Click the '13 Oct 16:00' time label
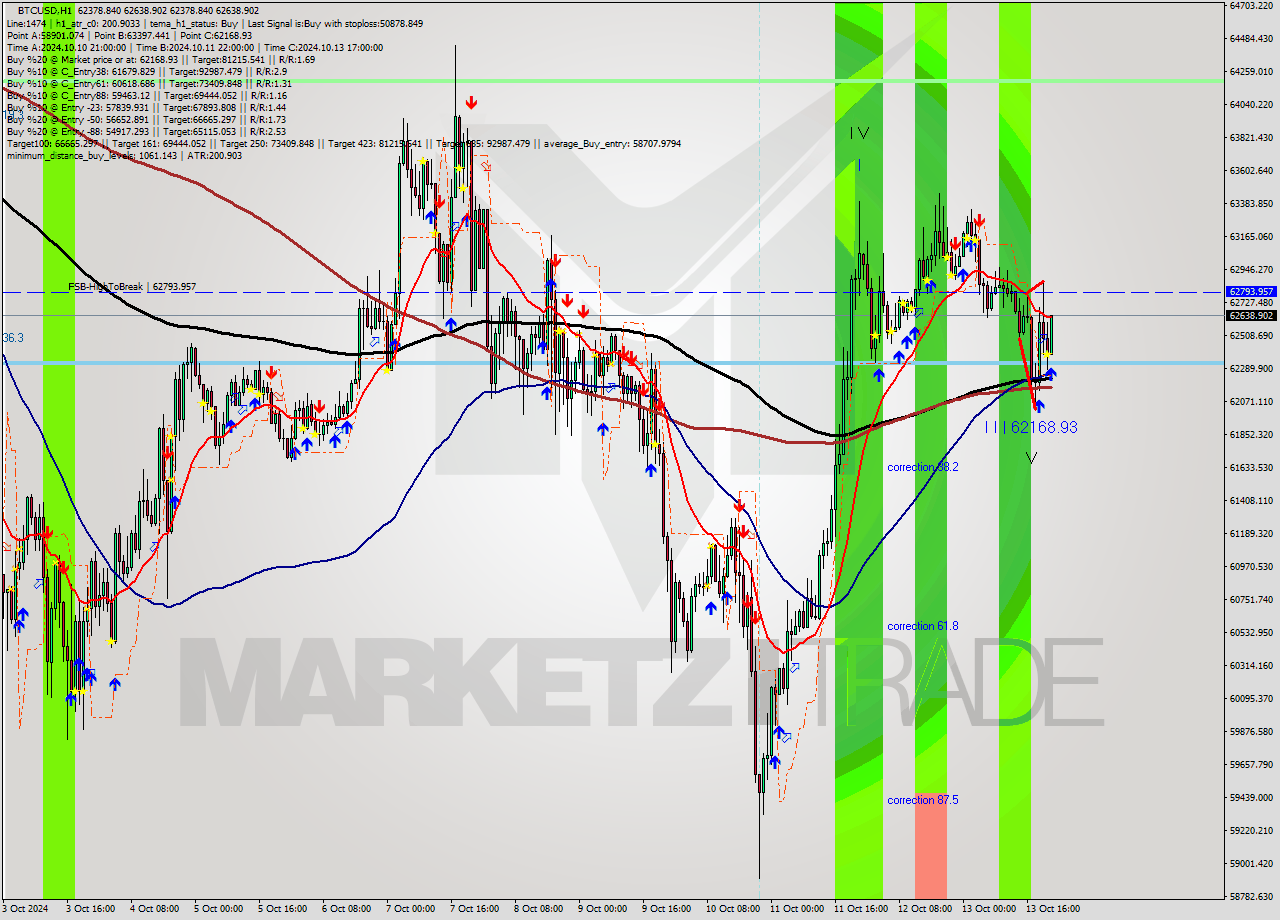The width and height of the screenshot is (1280, 920). [1052, 909]
